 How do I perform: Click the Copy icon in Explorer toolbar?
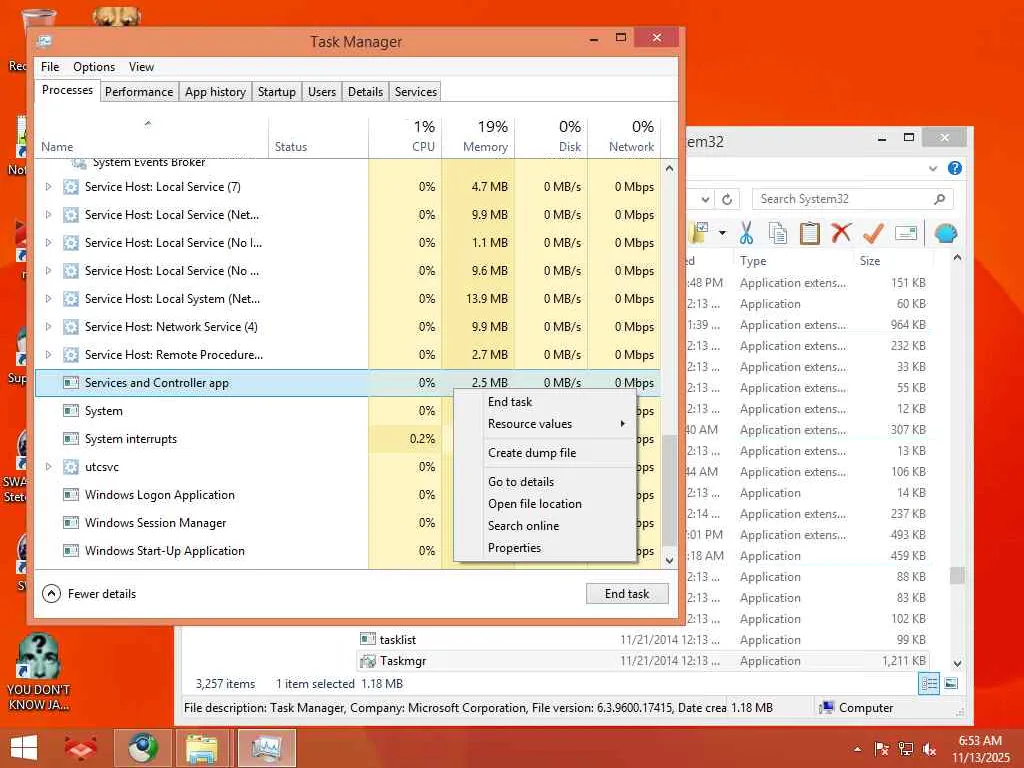coord(777,232)
